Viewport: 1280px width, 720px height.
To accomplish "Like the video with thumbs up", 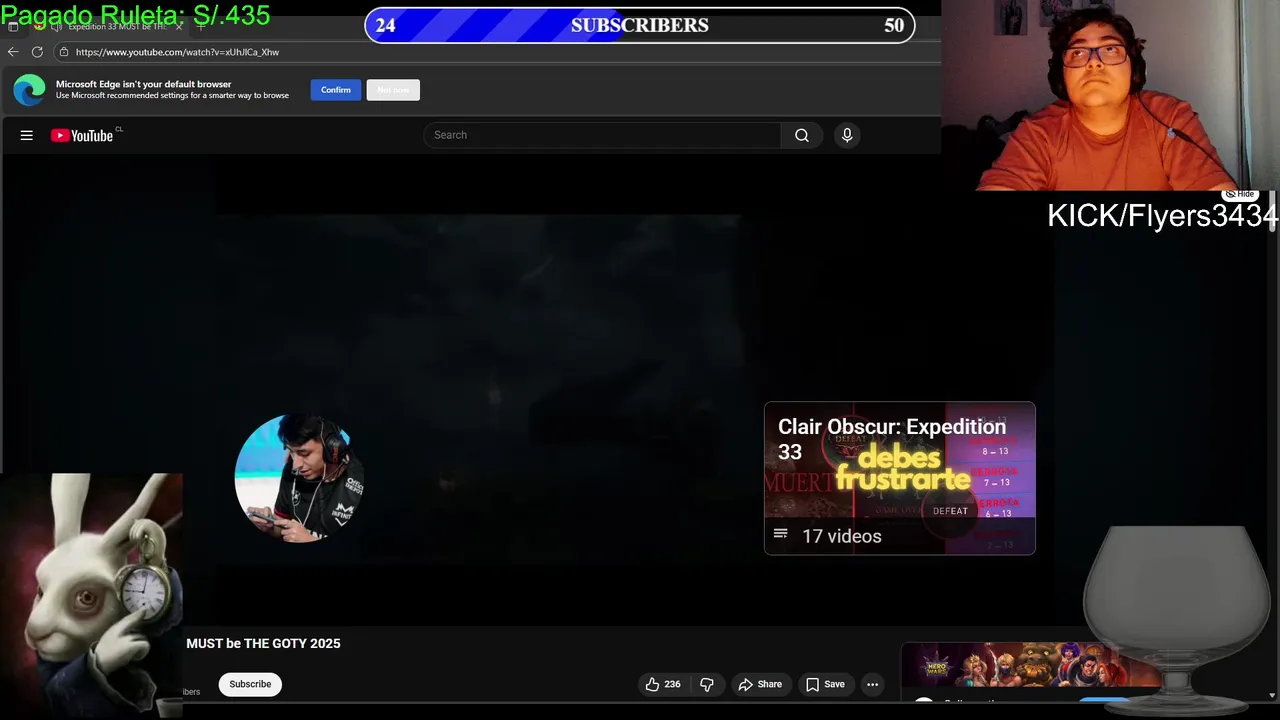I will 662,684.
